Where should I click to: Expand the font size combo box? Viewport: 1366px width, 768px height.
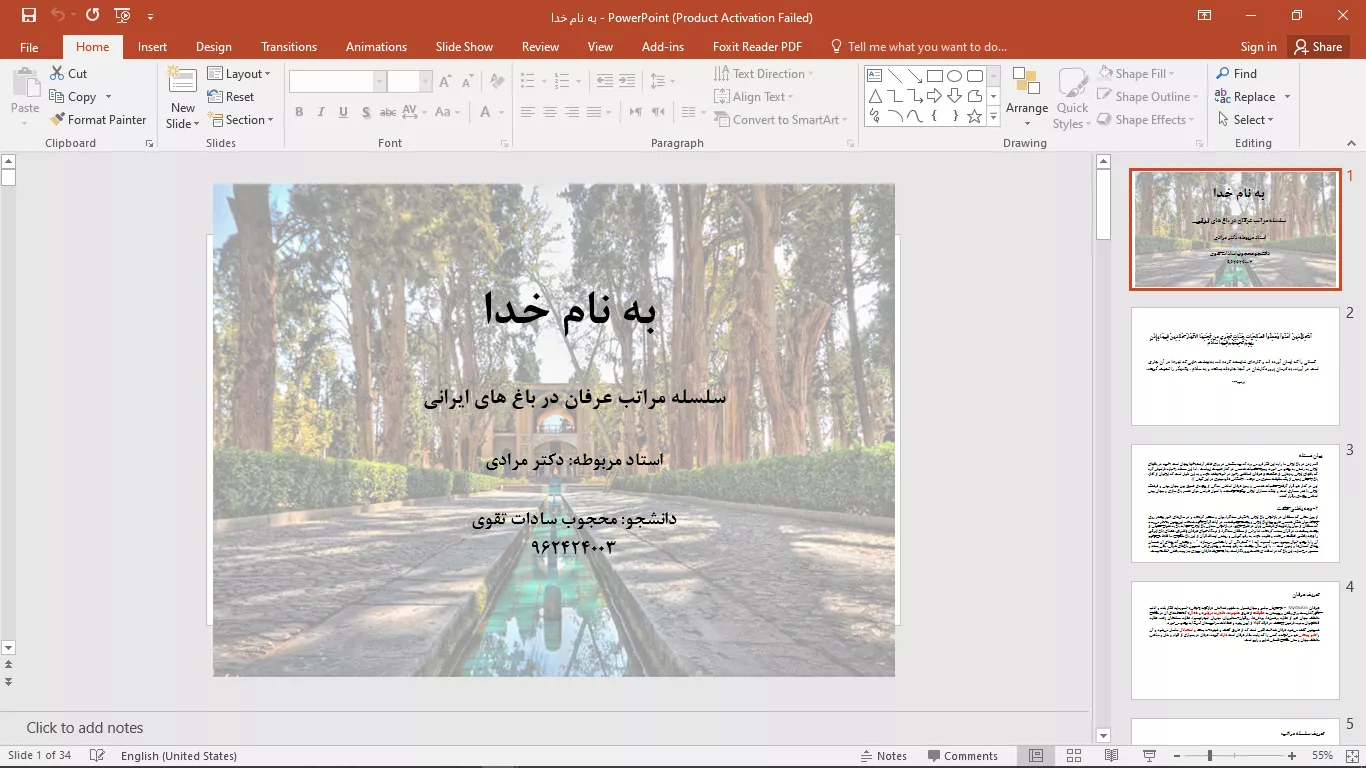pyautogui.click(x=426, y=82)
